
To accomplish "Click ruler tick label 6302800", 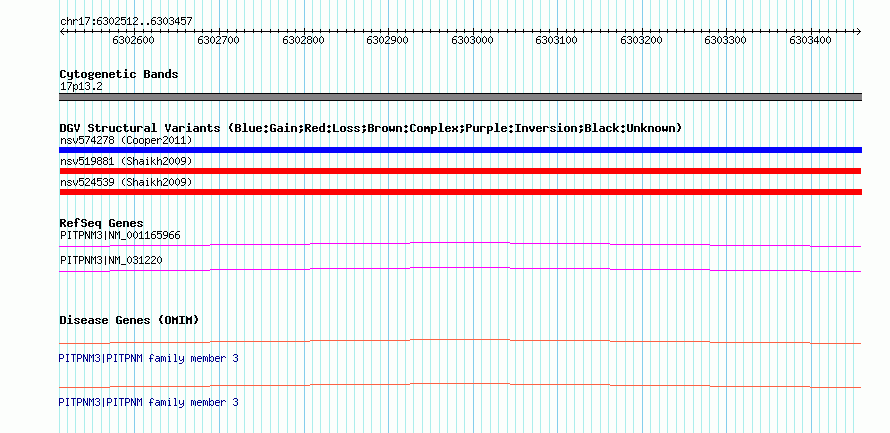I will [x=303, y=40].
